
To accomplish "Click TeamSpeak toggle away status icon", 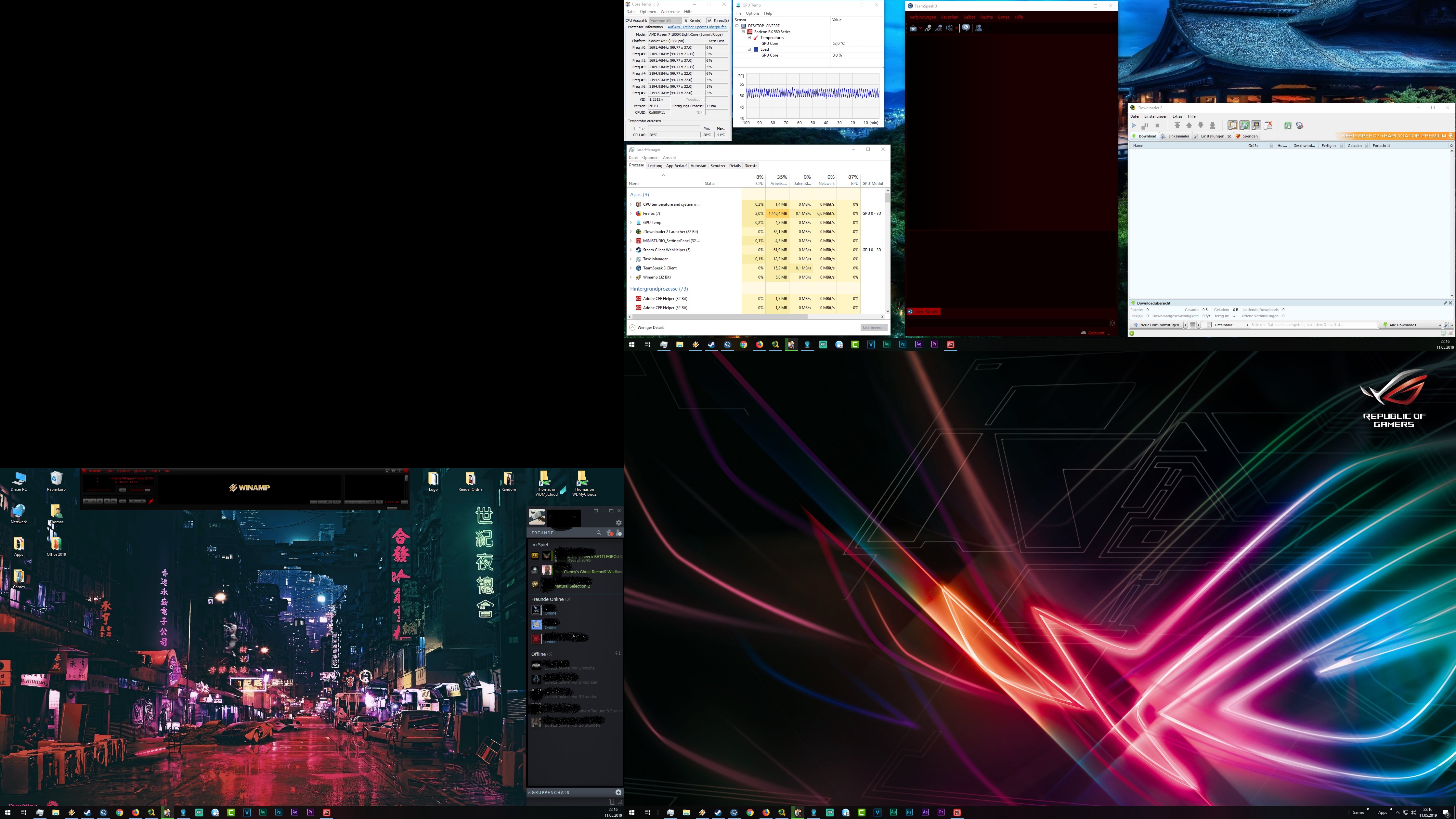I will (965, 28).
